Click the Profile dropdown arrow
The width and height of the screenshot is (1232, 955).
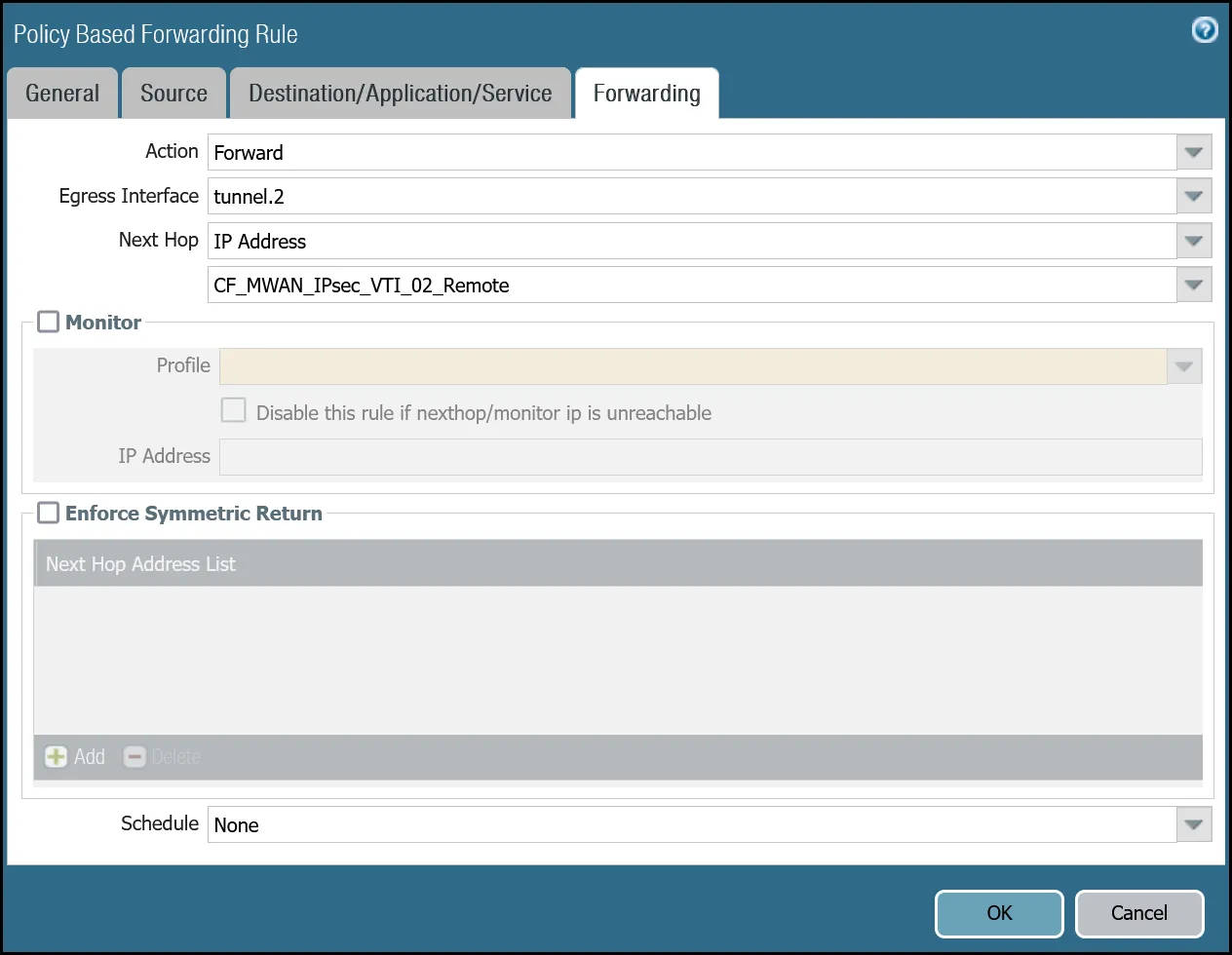(1183, 366)
